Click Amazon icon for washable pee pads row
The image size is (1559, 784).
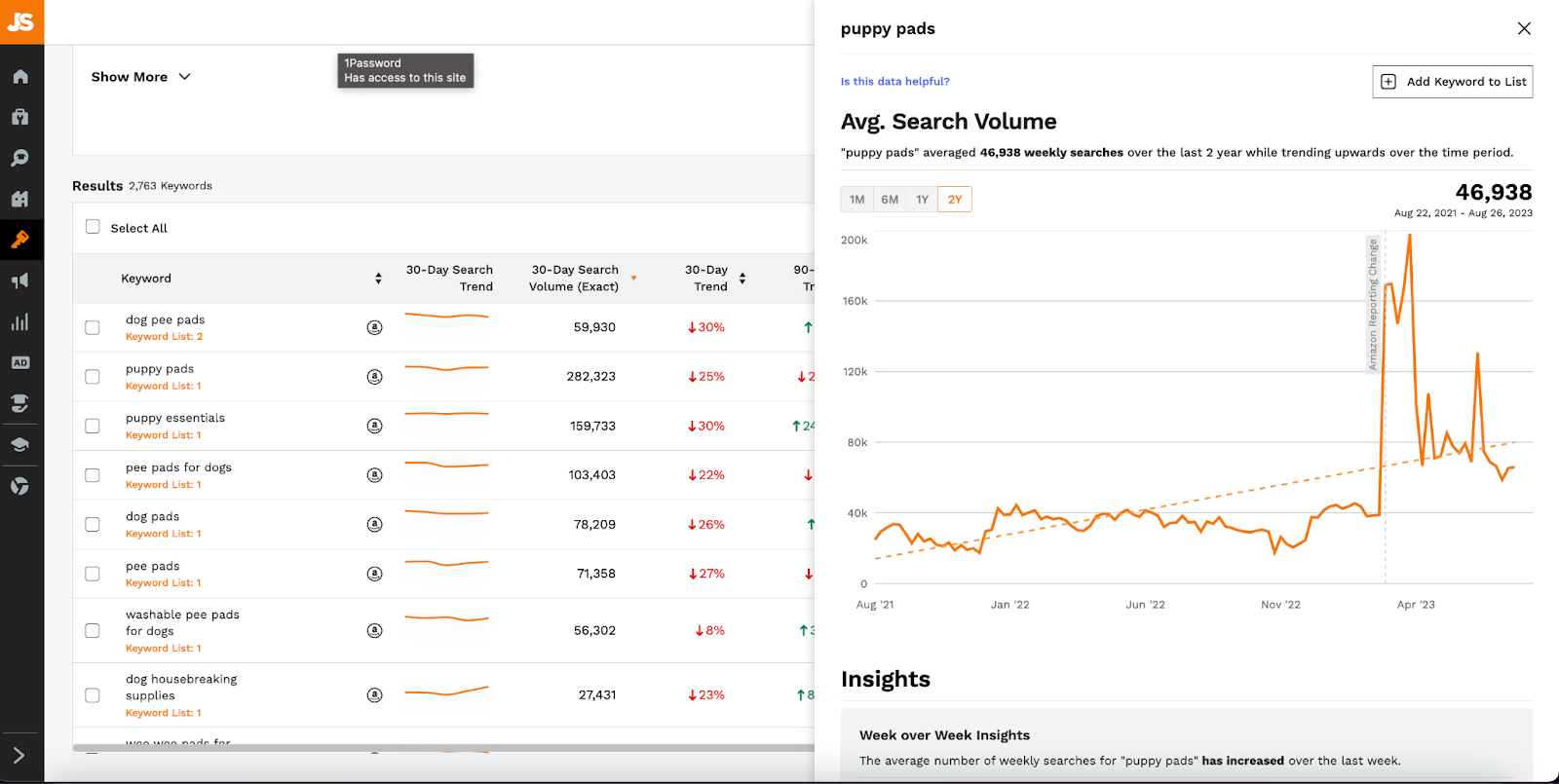[x=374, y=631]
